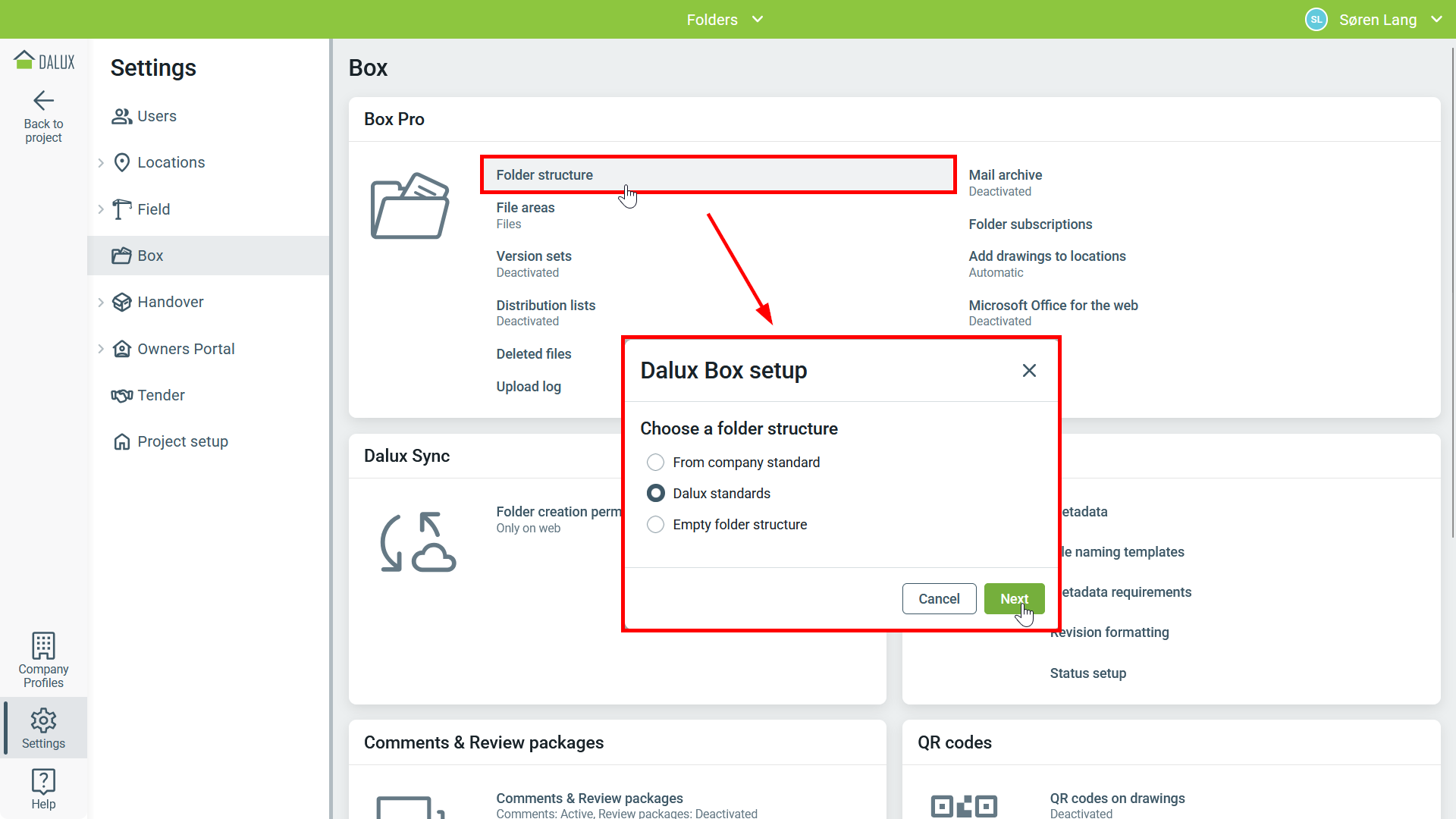The width and height of the screenshot is (1456, 819).
Task: Select From company standard radio option
Action: click(x=655, y=463)
